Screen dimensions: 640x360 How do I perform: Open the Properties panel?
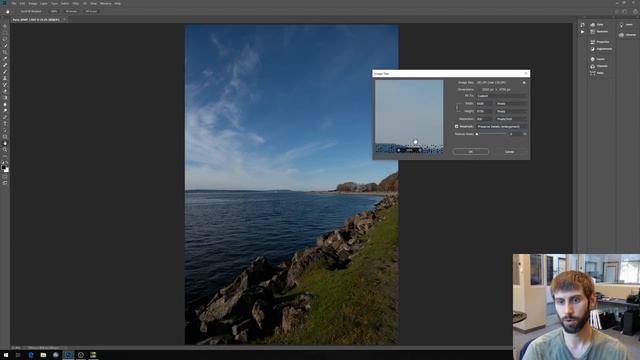click(x=600, y=42)
